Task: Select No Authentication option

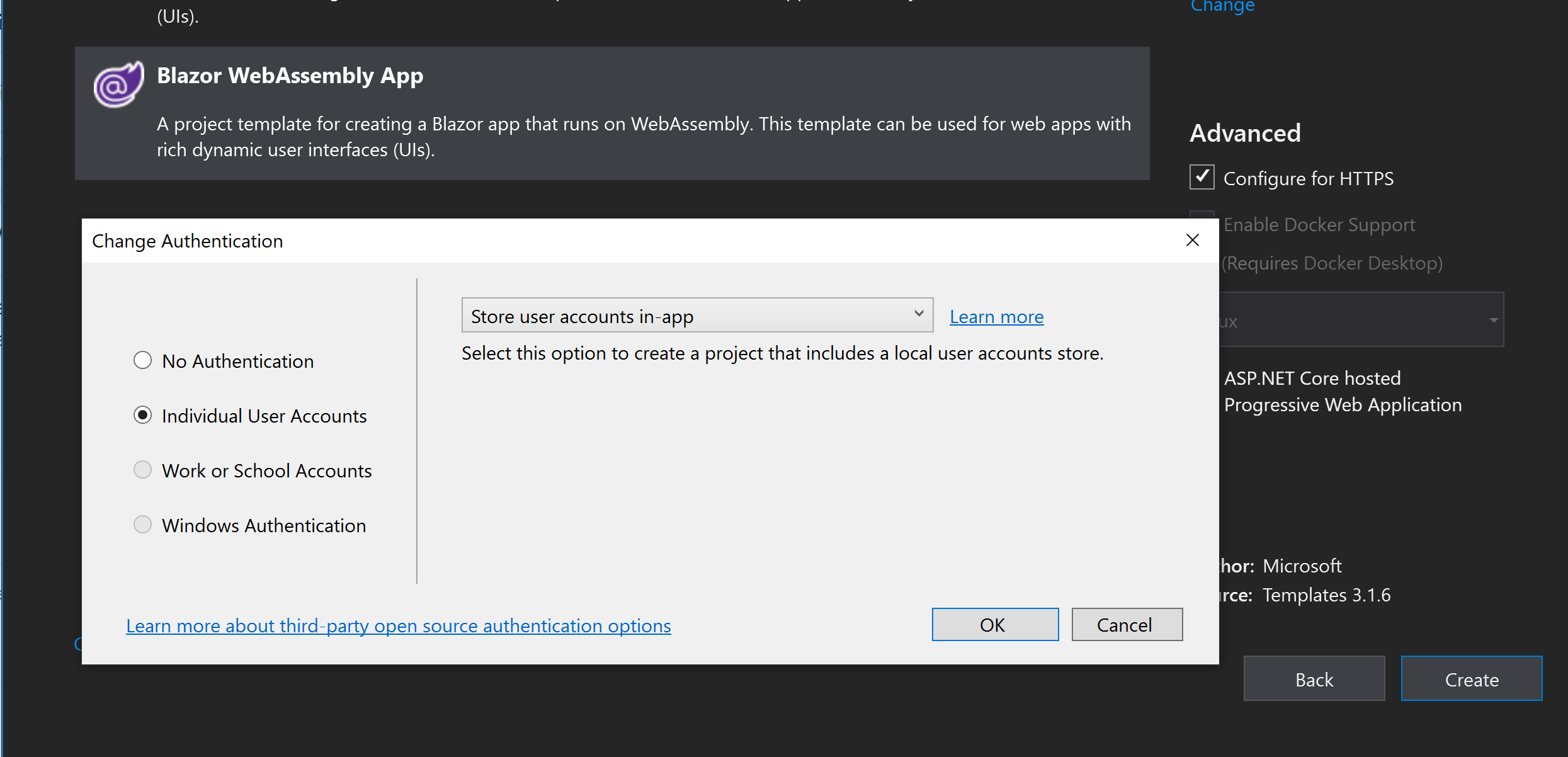Action: [x=142, y=360]
